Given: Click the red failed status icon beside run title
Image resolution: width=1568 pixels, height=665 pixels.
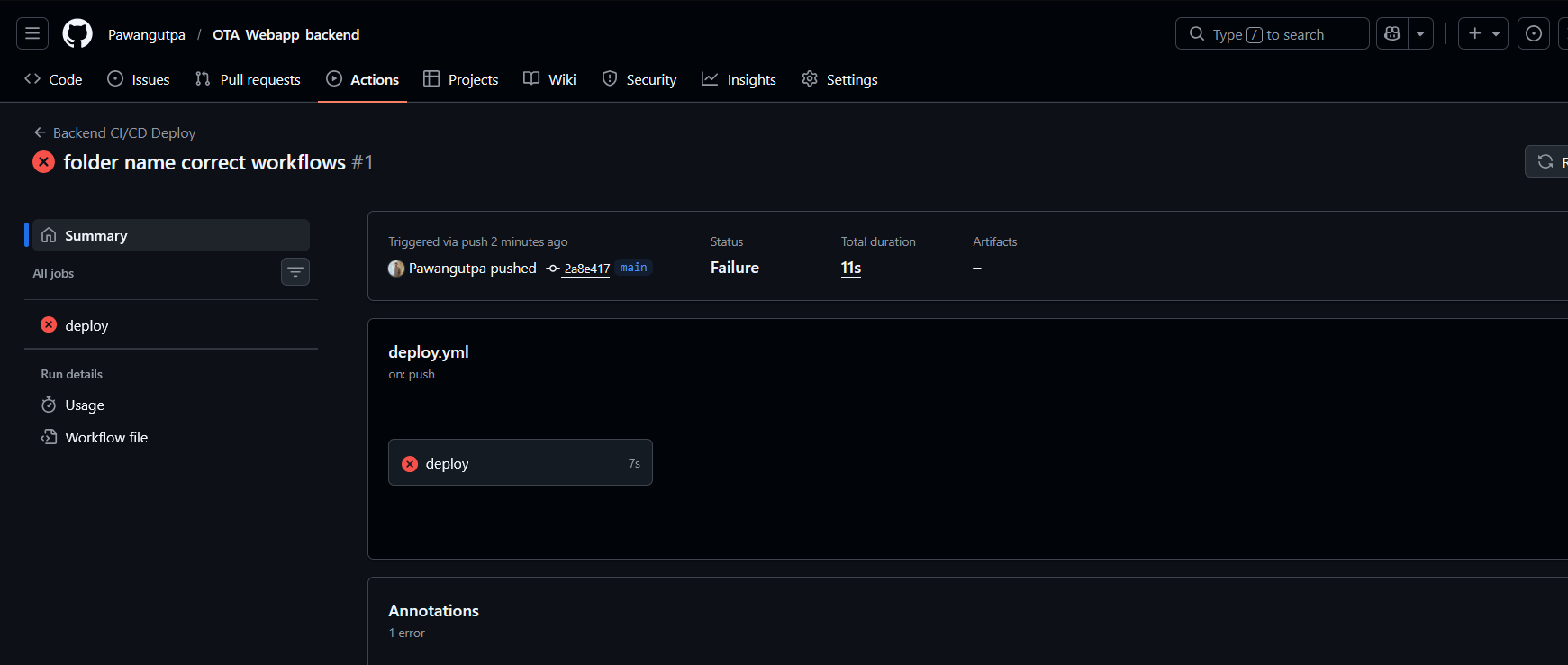Looking at the screenshot, I should point(43,162).
